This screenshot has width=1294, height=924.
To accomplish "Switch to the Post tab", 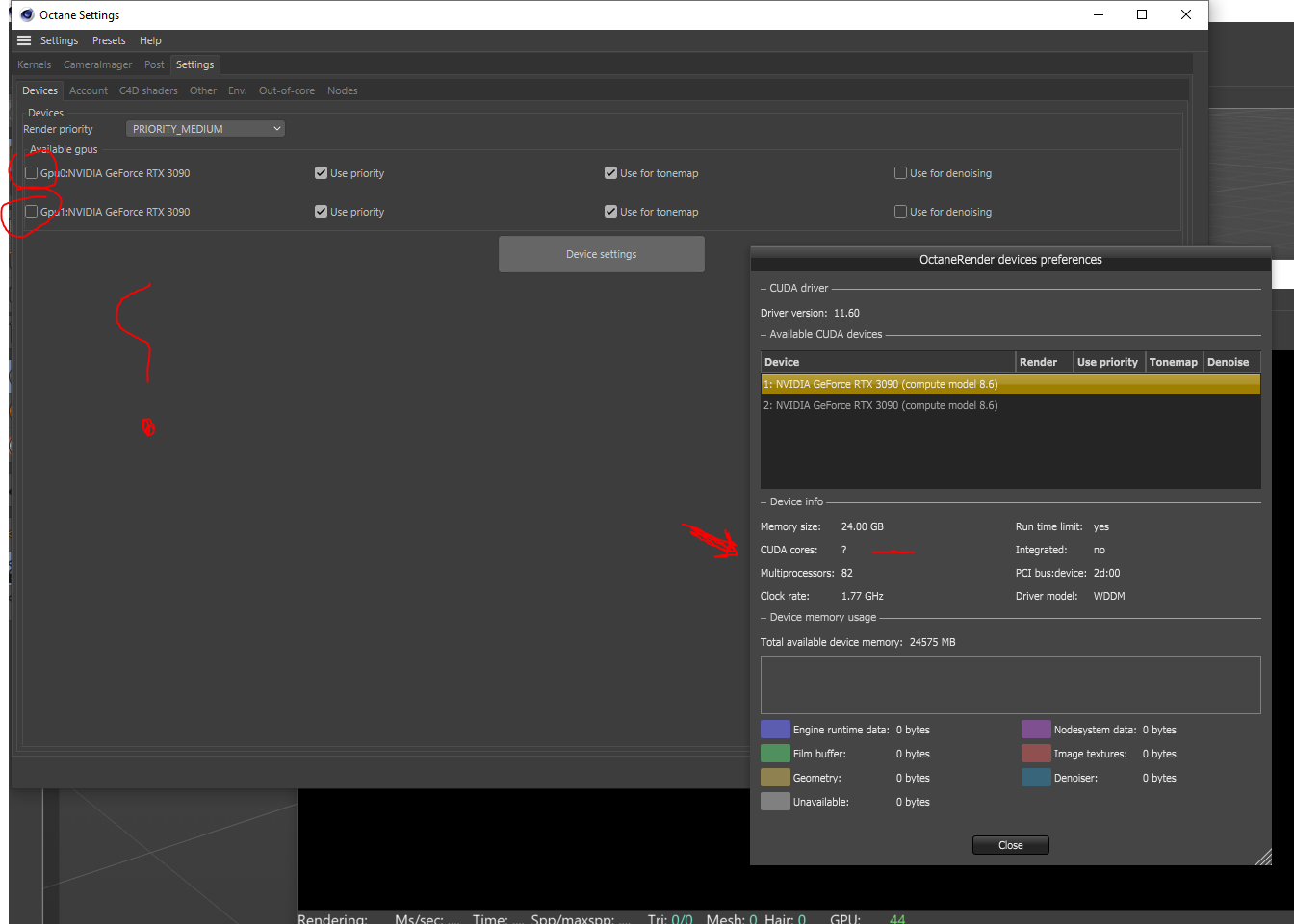I will tap(154, 64).
